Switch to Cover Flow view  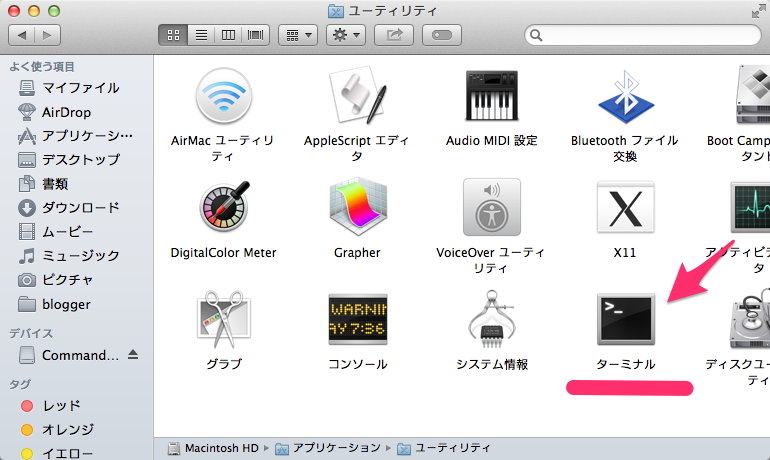256,35
